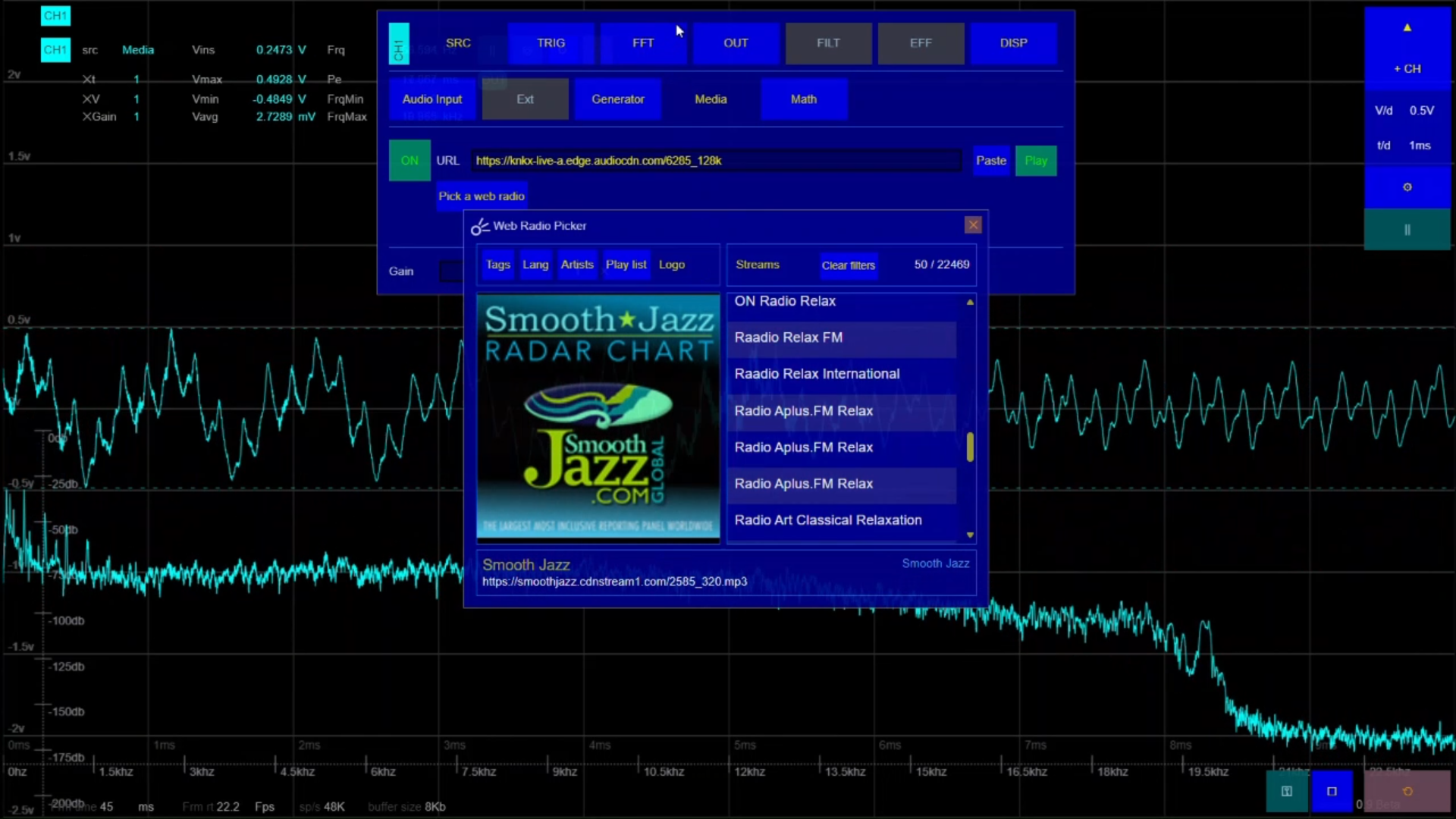Select the Generator source tab
1456x819 pixels.
(x=617, y=99)
